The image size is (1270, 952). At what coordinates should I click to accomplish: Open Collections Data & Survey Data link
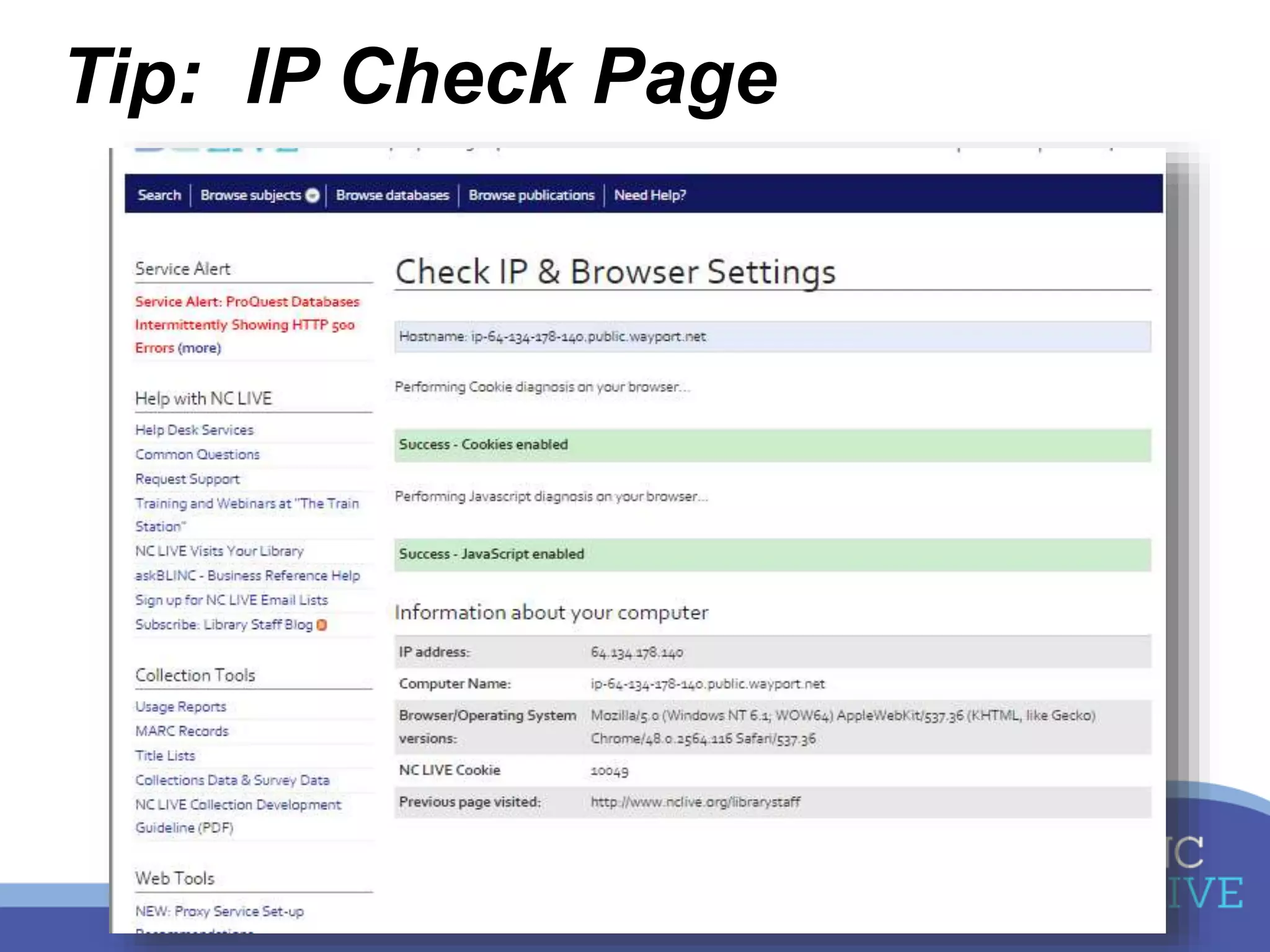tap(232, 780)
